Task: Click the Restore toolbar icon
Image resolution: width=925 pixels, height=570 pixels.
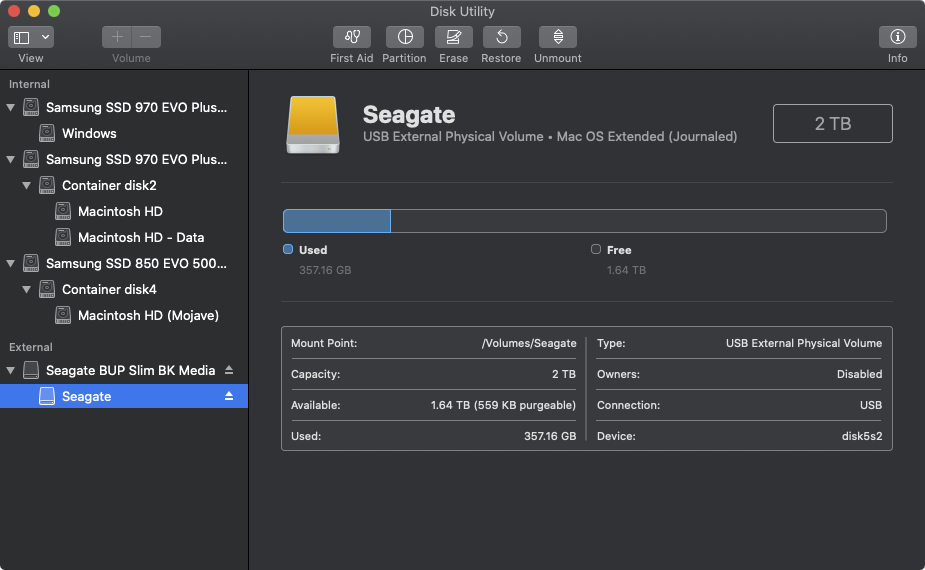Action: pyautogui.click(x=501, y=37)
